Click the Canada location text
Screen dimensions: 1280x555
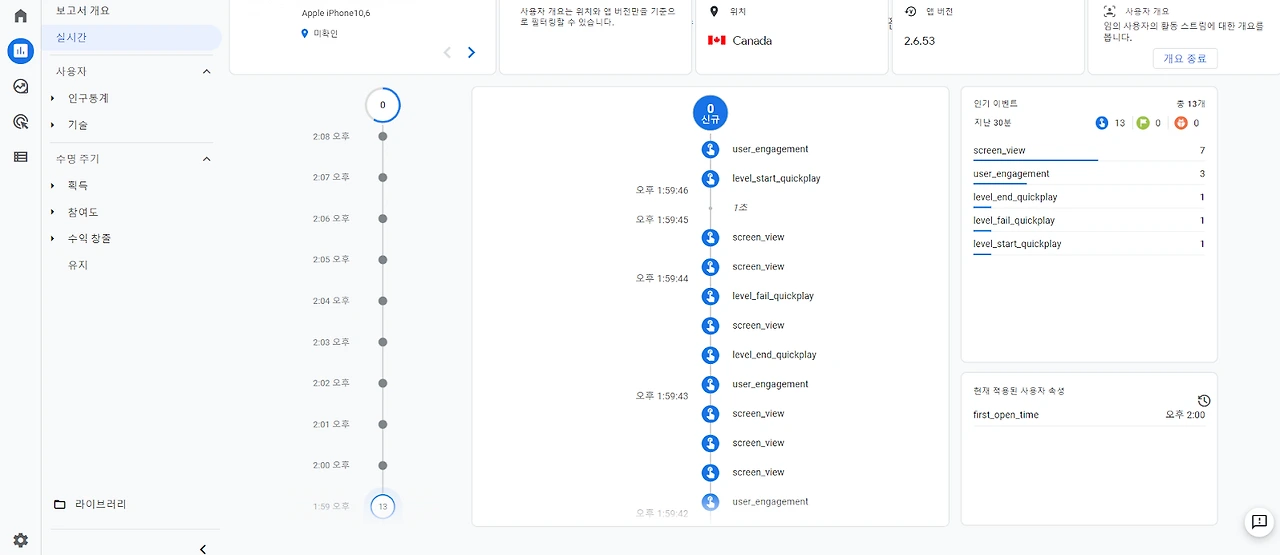(752, 41)
